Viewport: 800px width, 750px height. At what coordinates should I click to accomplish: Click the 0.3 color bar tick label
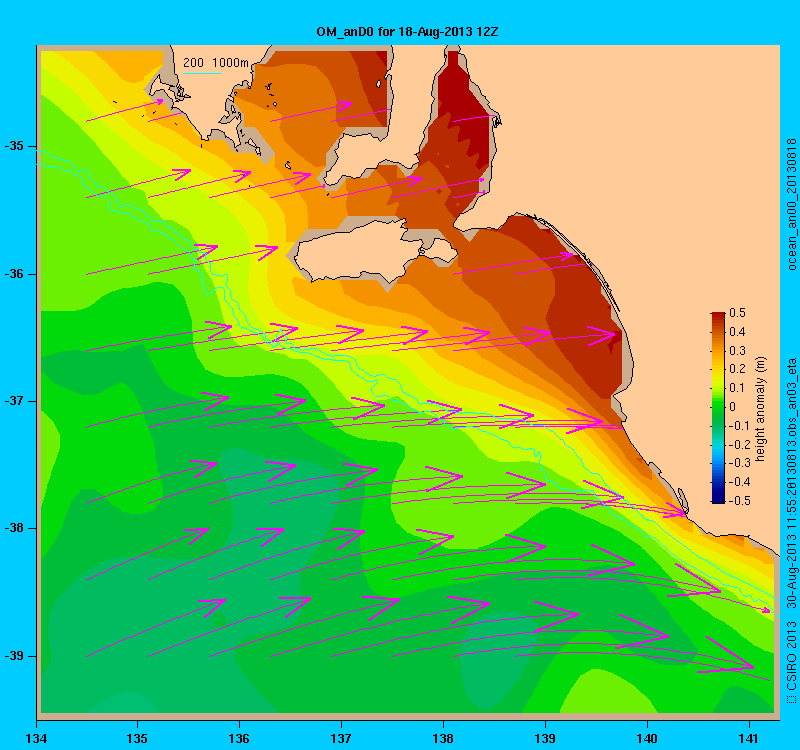(x=737, y=351)
